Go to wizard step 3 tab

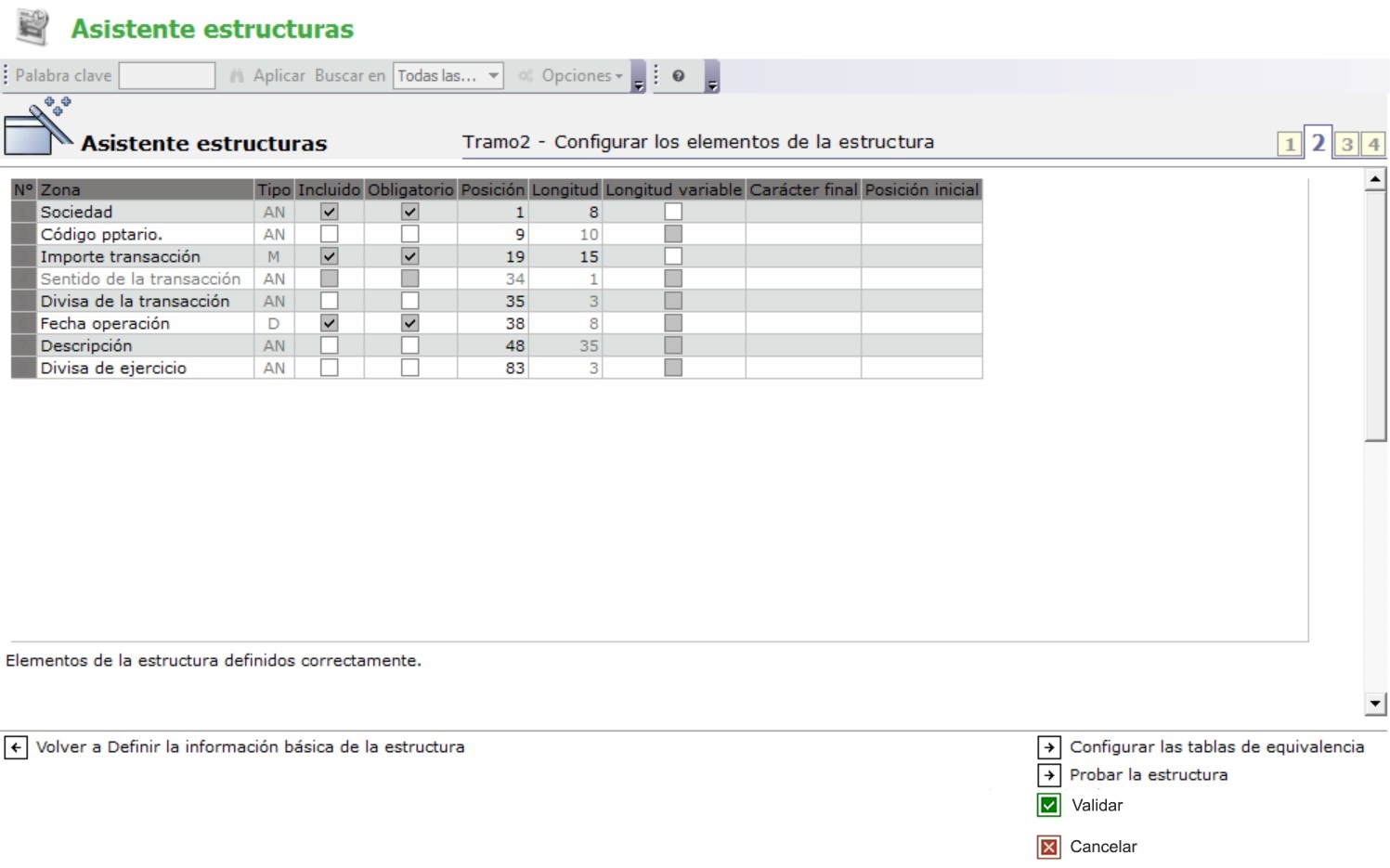tap(1346, 144)
